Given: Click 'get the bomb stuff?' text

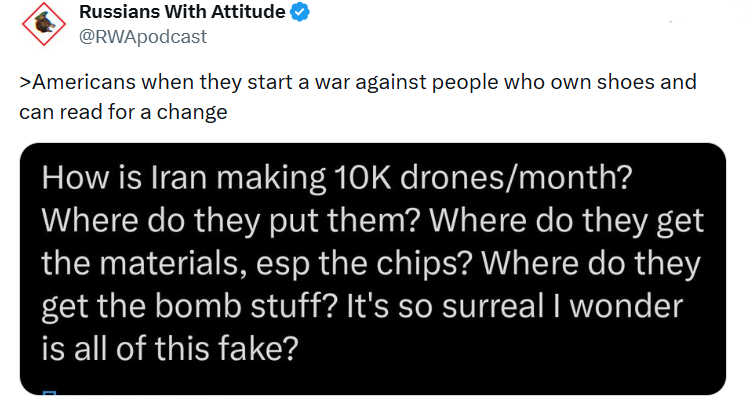Looking at the screenshot, I should [x=189, y=306].
